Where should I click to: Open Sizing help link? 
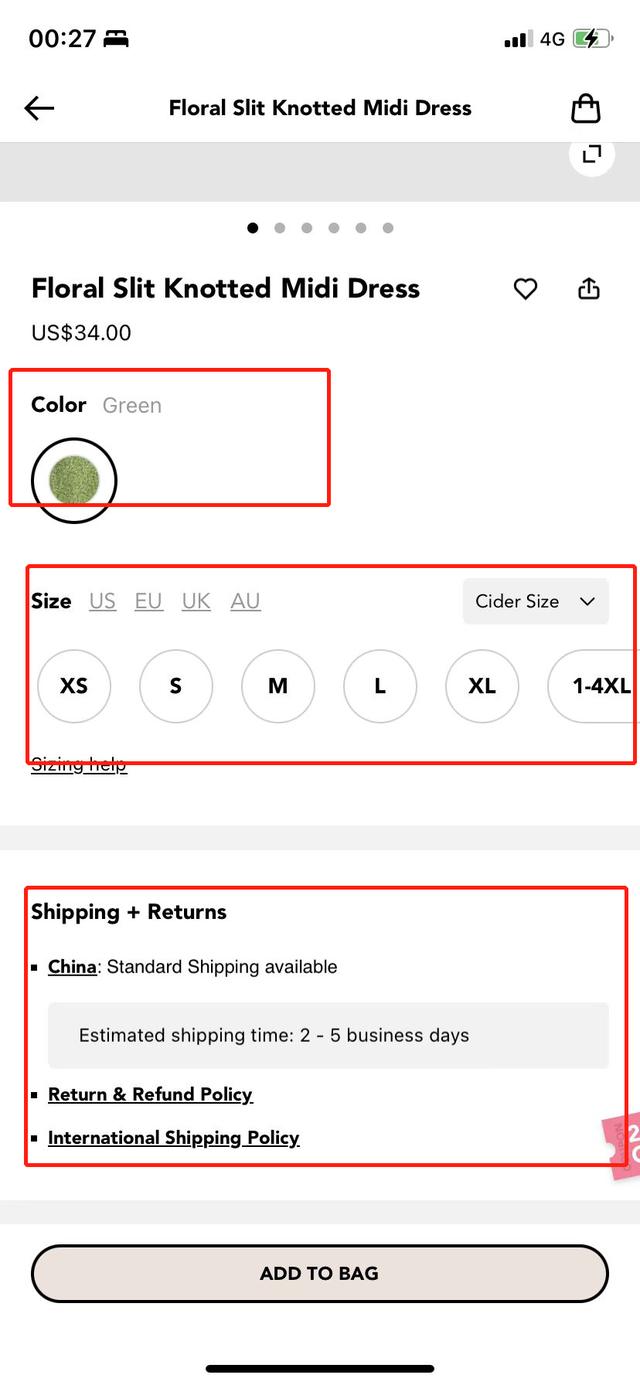point(79,765)
